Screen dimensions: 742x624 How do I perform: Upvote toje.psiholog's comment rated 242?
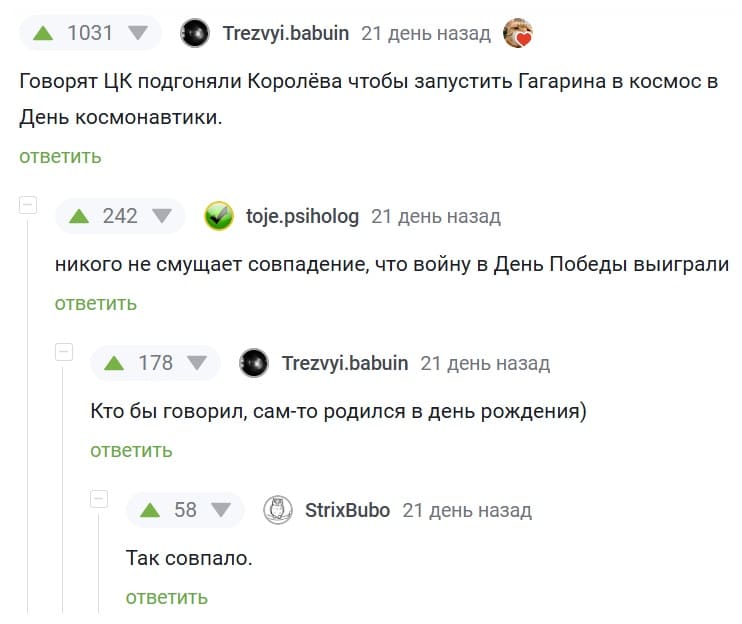tap(79, 216)
